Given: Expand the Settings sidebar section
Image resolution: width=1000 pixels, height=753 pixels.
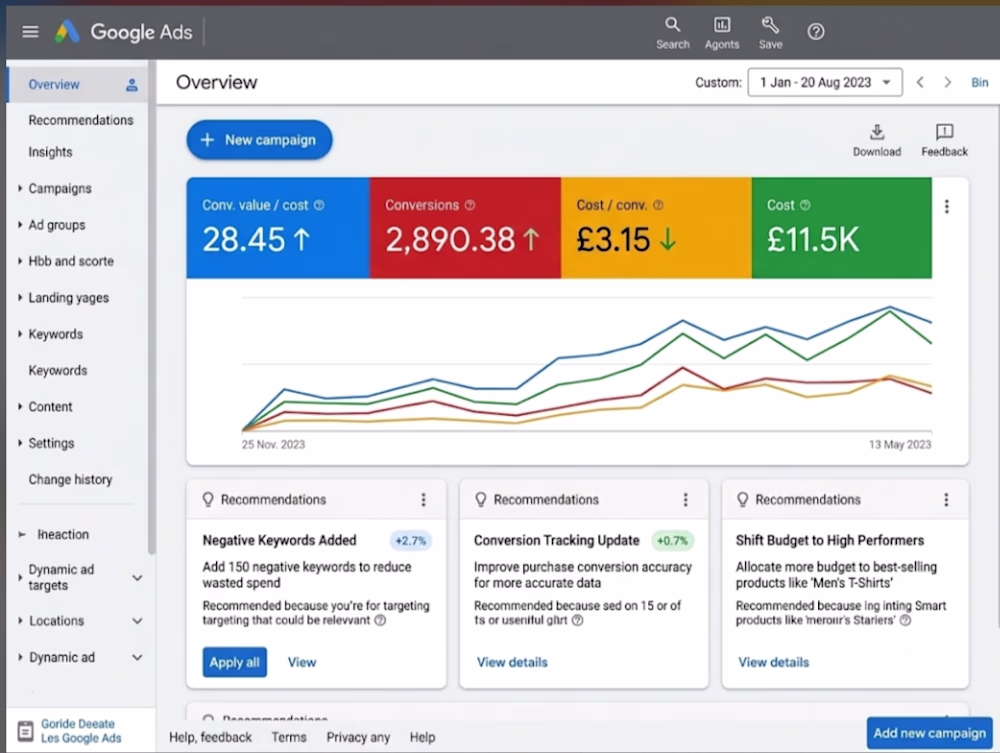Looking at the screenshot, I should (20, 443).
